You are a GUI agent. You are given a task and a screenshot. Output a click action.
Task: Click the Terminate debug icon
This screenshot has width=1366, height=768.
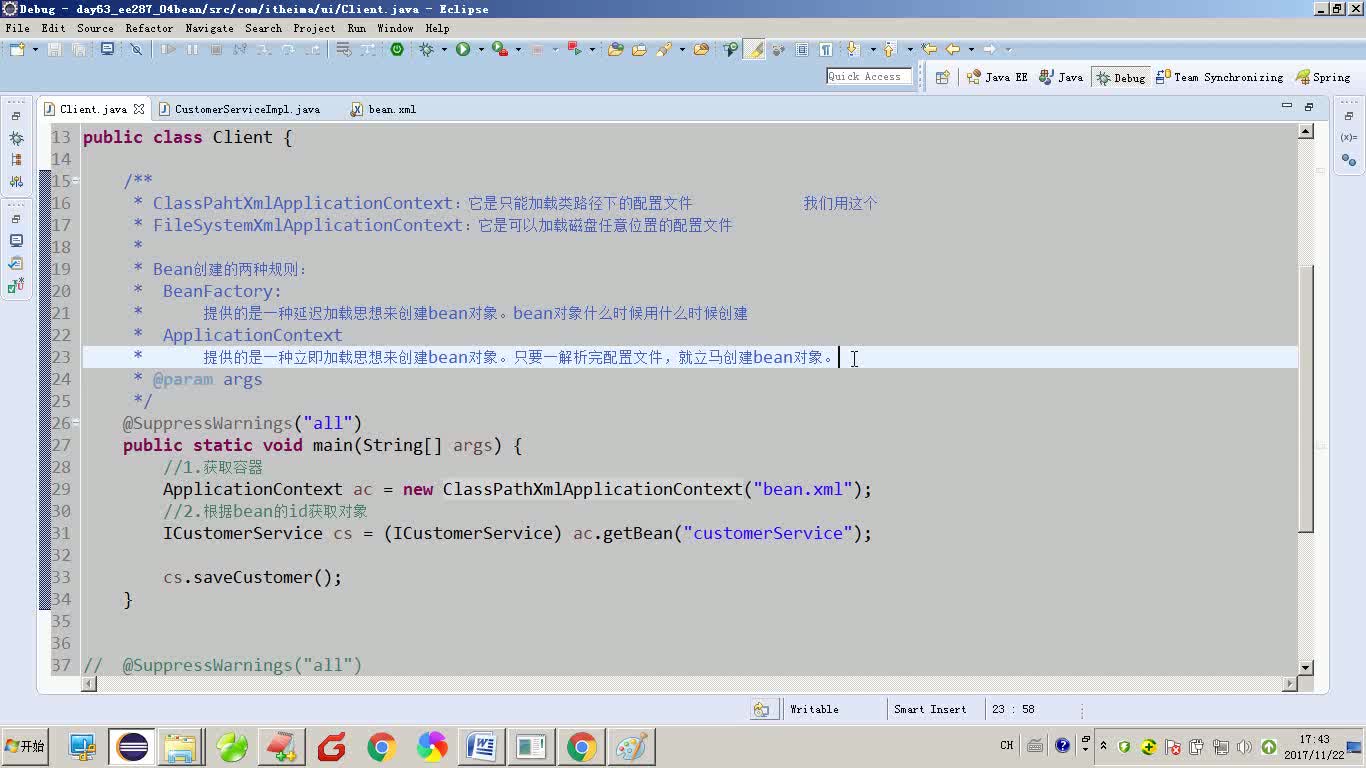point(216,49)
